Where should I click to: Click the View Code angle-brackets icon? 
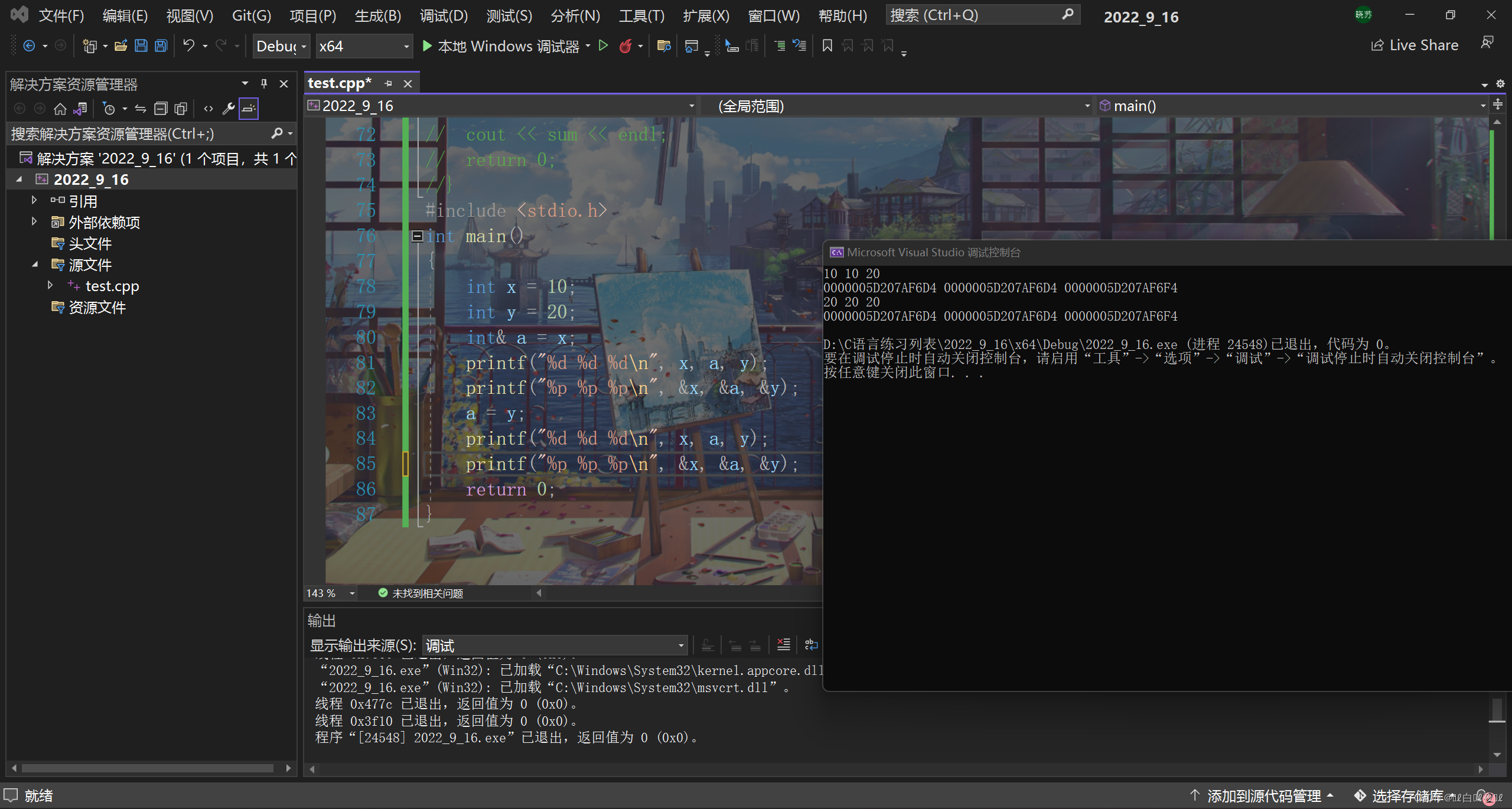point(208,109)
